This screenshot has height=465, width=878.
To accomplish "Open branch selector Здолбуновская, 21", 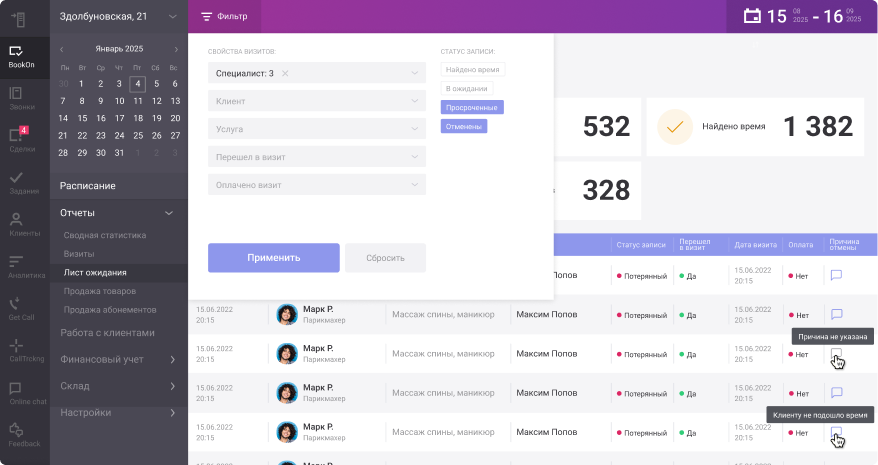I will click(x=118, y=16).
